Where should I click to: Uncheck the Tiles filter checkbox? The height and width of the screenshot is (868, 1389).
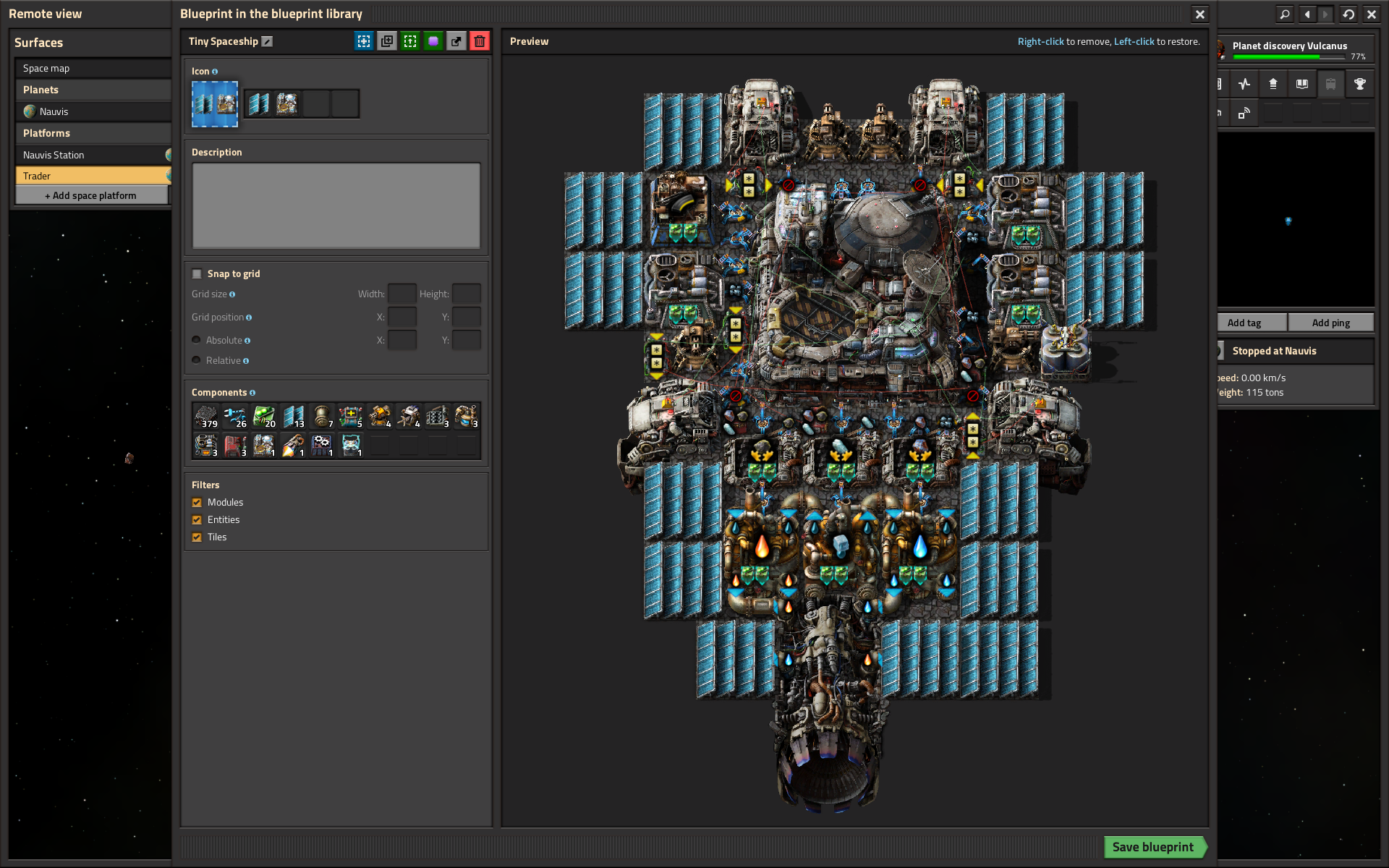197,537
